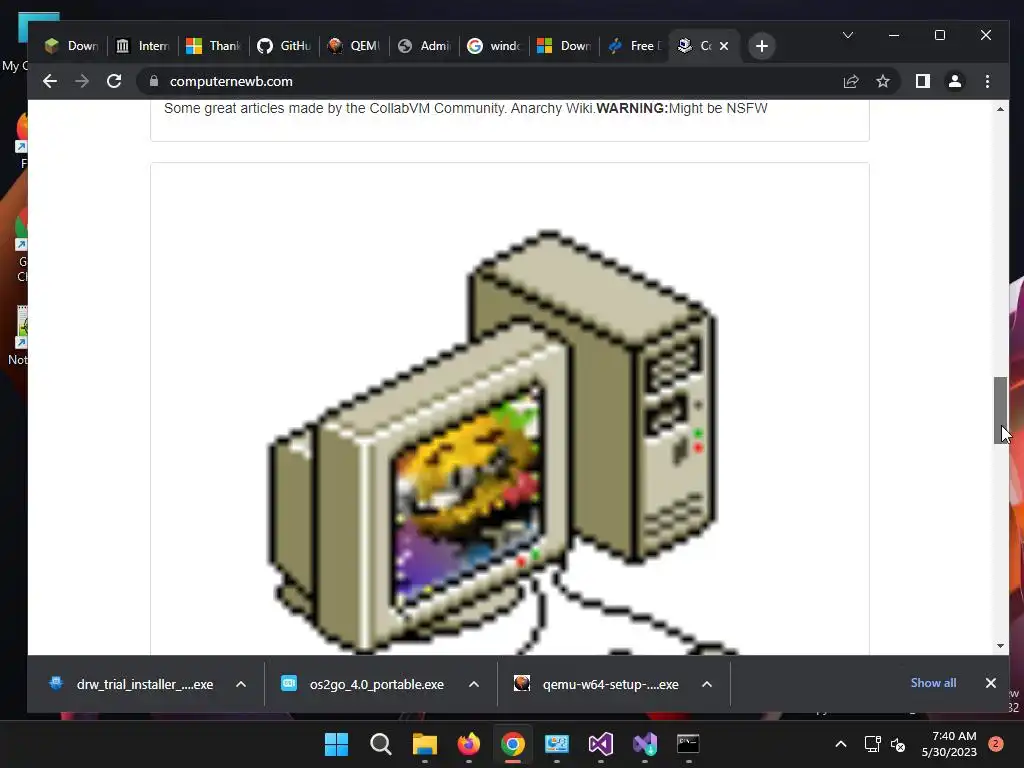Open the blue-green Visual Studio taskbar icon

[x=645, y=744]
